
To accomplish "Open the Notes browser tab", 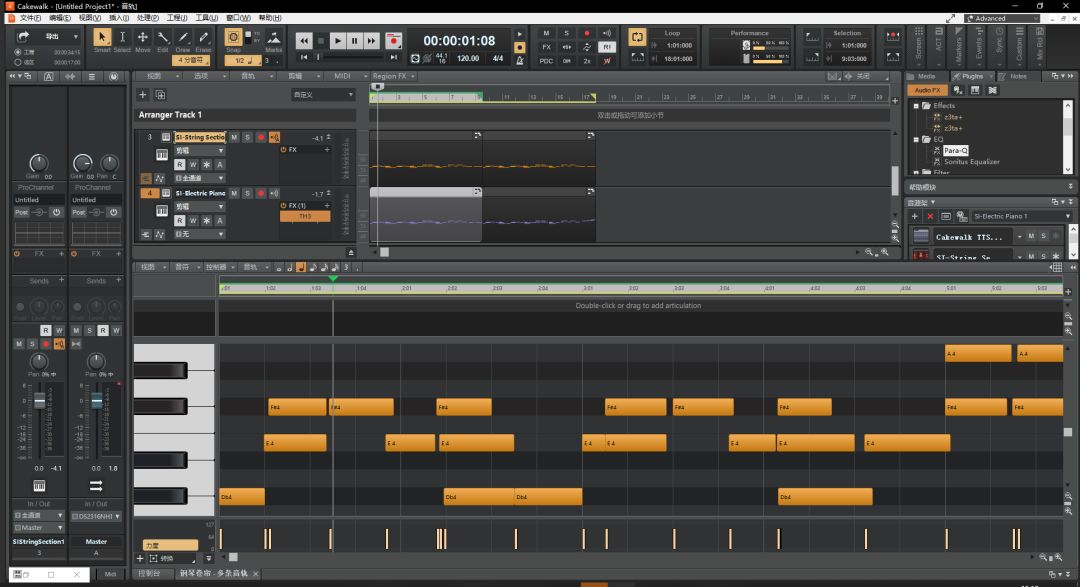I will pyautogui.click(x=1018, y=76).
